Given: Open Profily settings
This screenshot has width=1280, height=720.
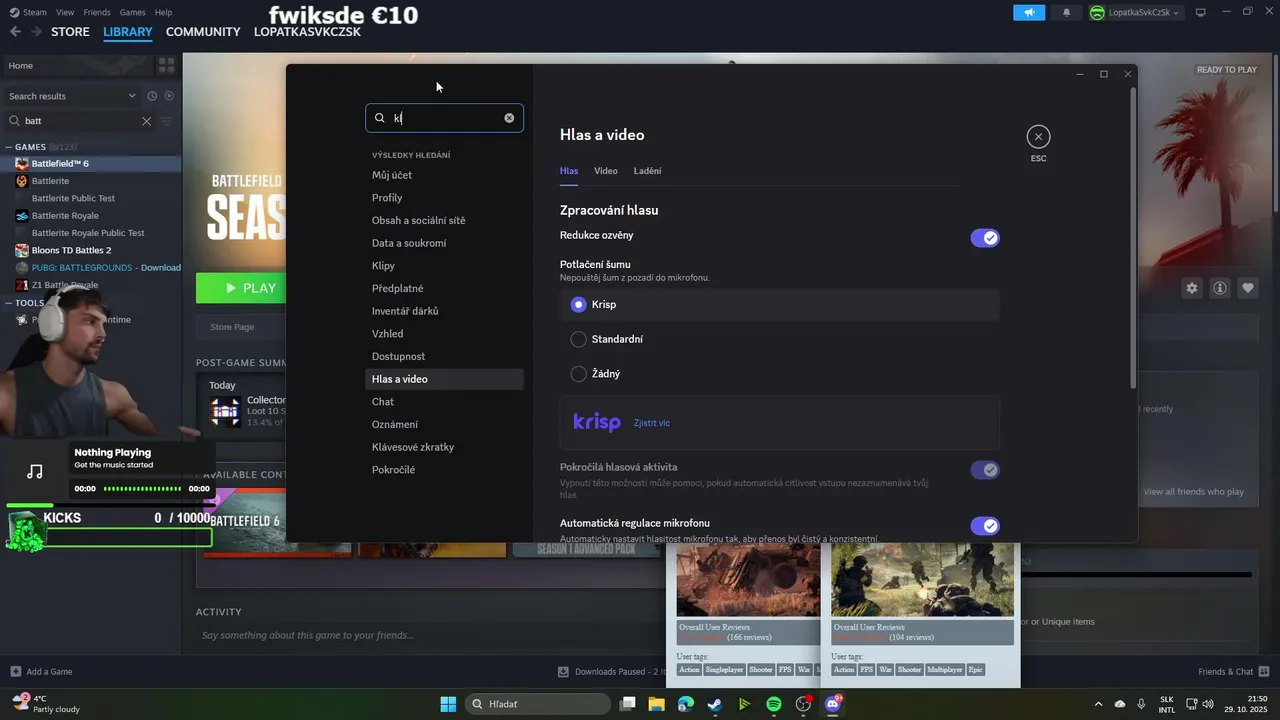Looking at the screenshot, I should pyautogui.click(x=444, y=198).
